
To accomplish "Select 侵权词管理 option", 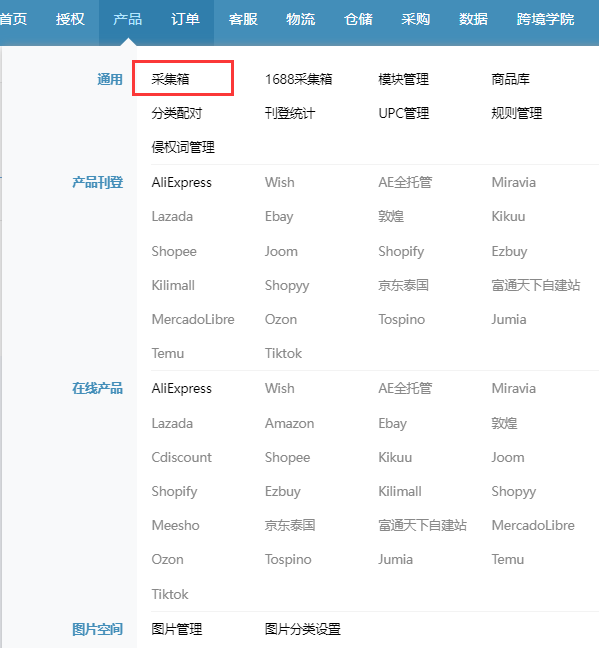I will coord(183,147).
